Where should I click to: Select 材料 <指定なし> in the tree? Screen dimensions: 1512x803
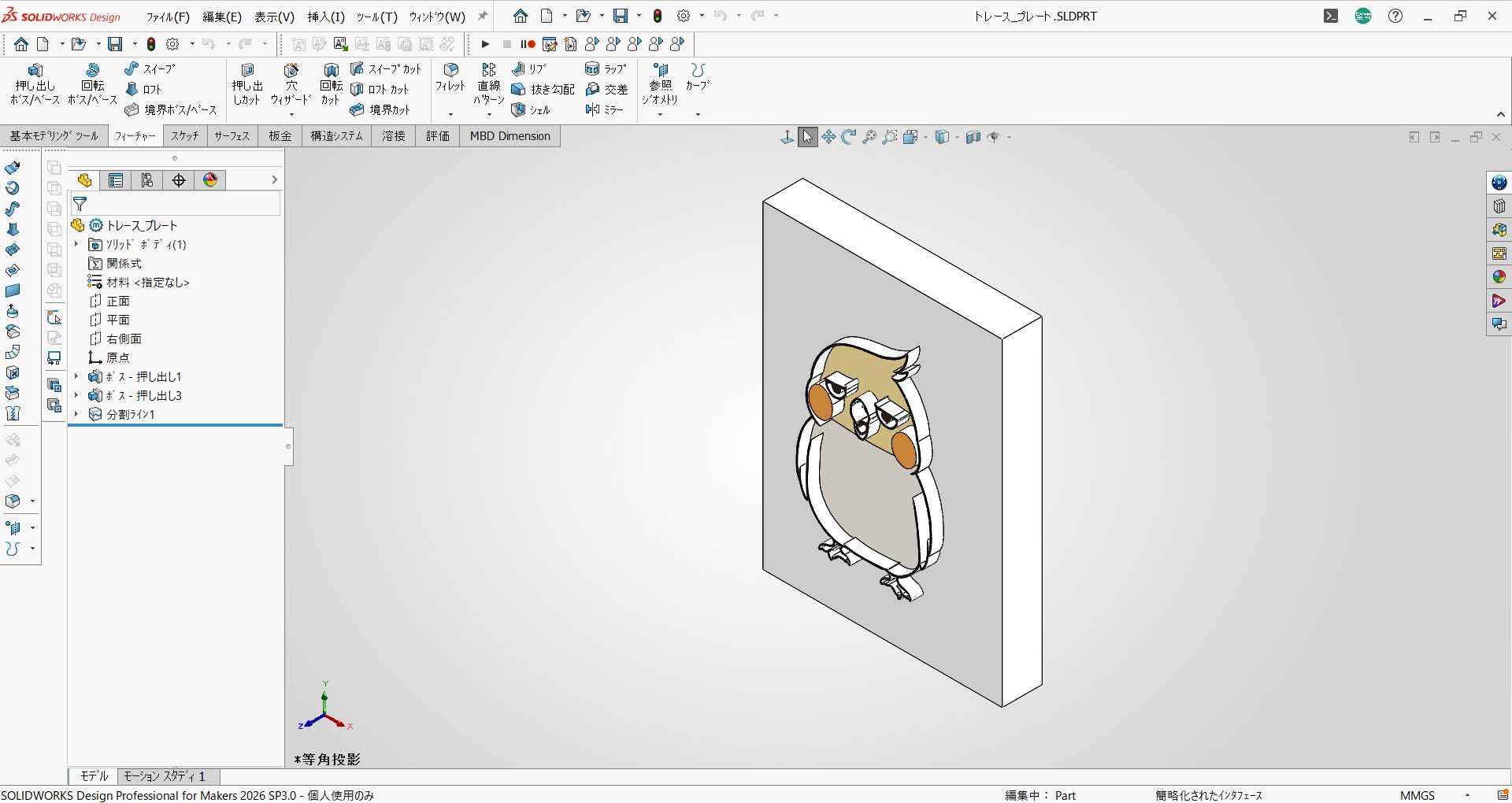139,282
